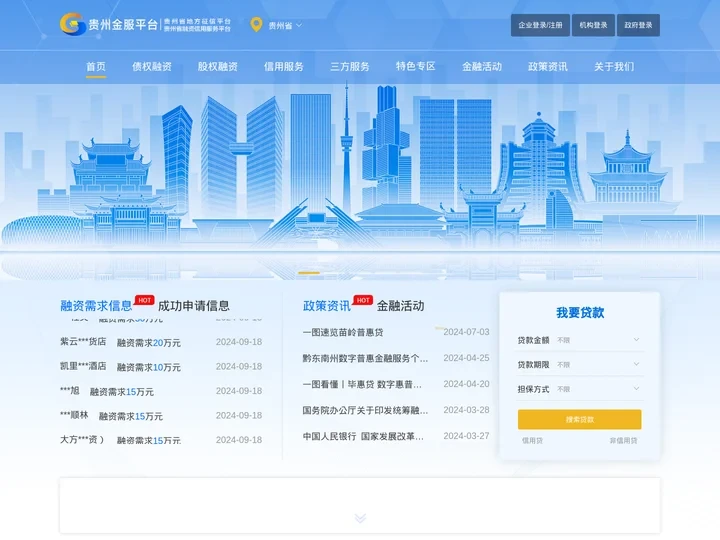Image resolution: width=720 pixels, height=540 pixels.
Task: Open the 关于我们 menu item
Action: [x=614, y=67]
